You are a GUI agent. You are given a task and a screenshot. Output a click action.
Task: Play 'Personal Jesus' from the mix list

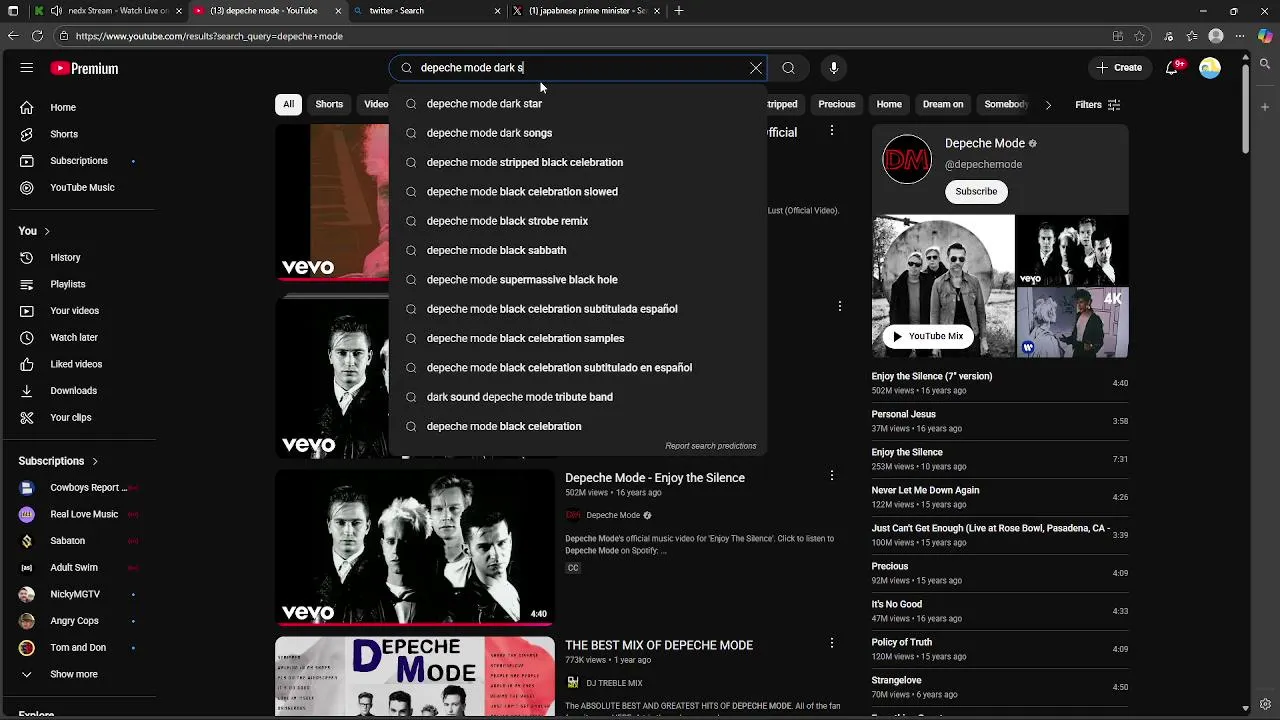999,421
